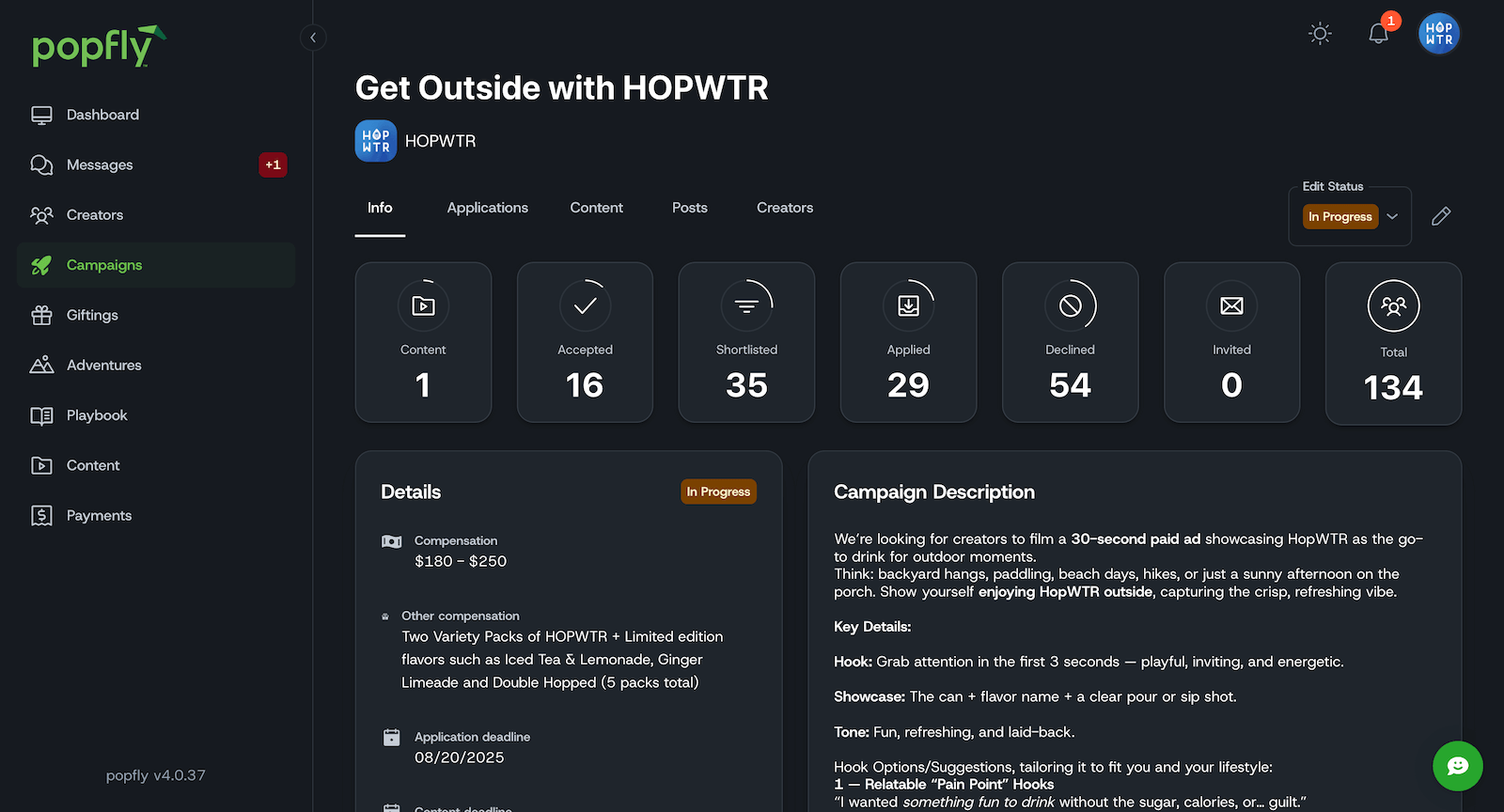Open Payments in the sidebar

tap(156, 516)
